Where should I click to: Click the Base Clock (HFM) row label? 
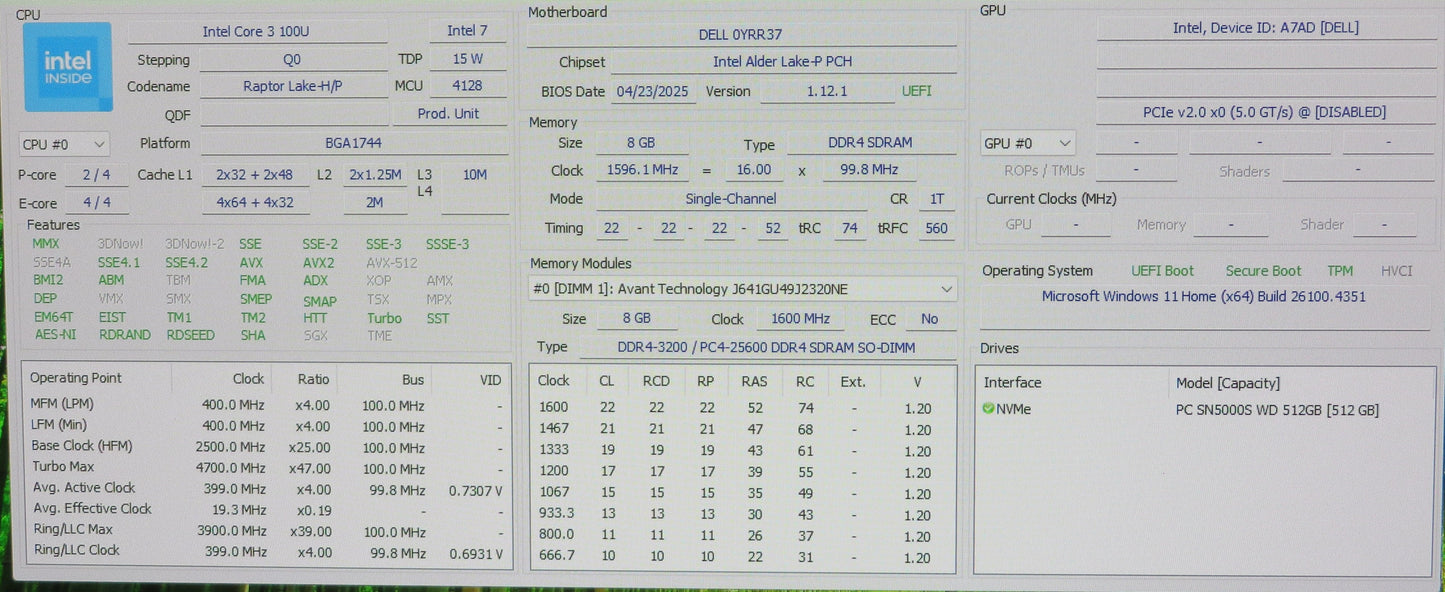[x=81, y=446]
